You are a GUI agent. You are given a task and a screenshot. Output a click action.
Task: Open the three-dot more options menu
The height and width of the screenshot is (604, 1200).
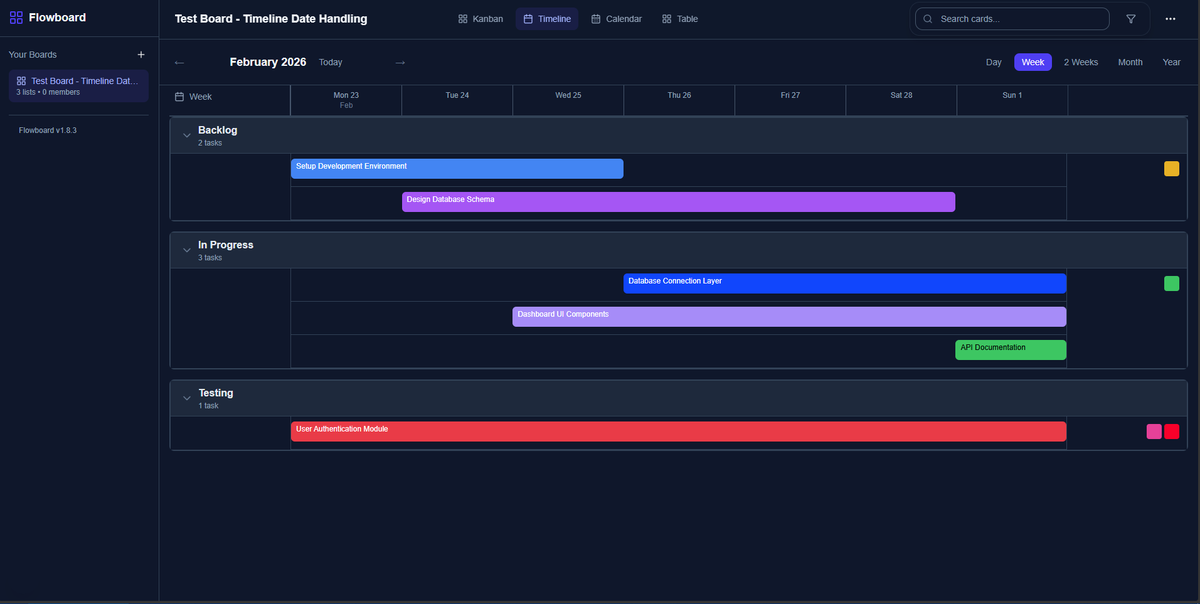[x=1171, y=19]
